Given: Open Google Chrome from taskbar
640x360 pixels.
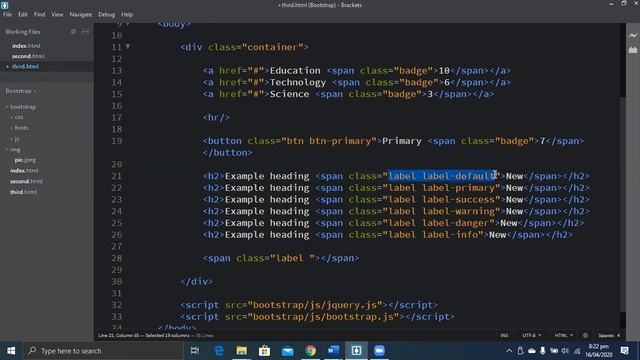Looking at the screenshot, I should pyautogui.click(x=311, y=351).
